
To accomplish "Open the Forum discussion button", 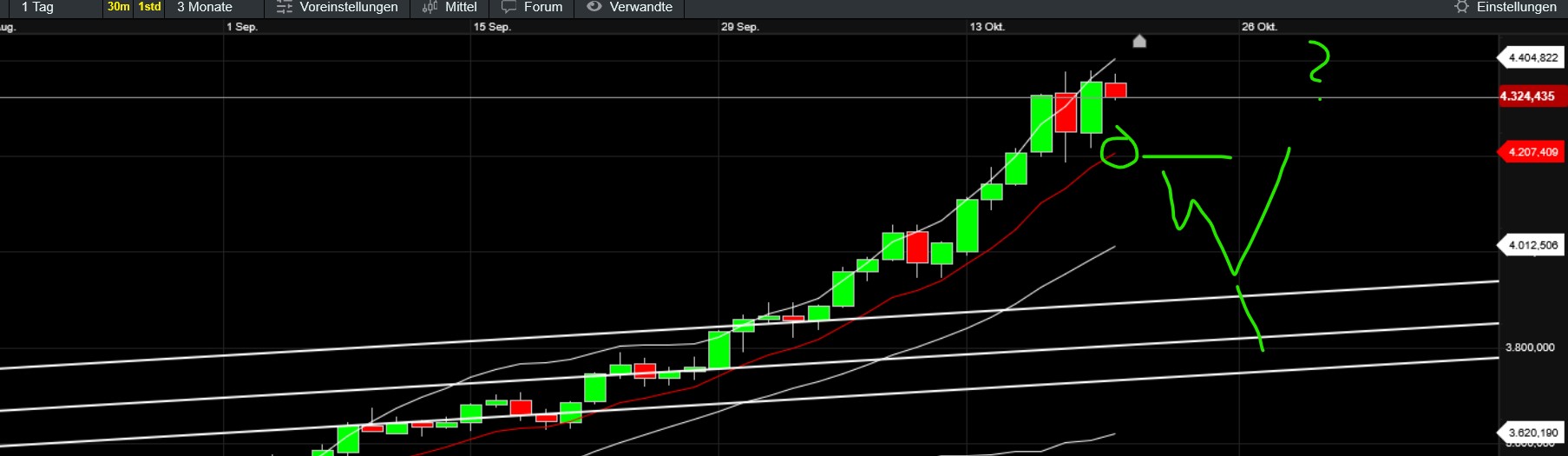I will 532,8.
